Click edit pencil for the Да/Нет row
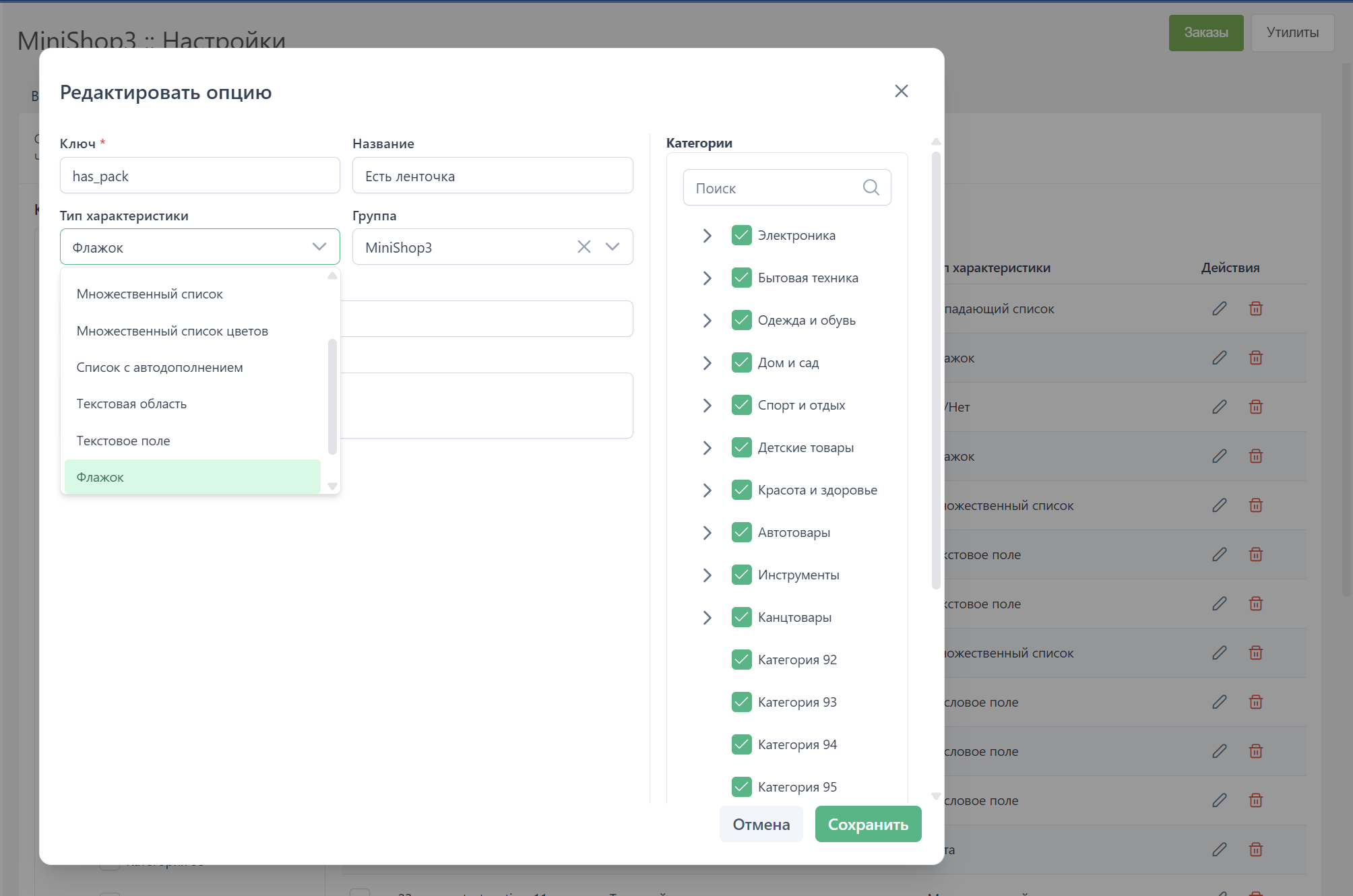 tap(1219, 407)
